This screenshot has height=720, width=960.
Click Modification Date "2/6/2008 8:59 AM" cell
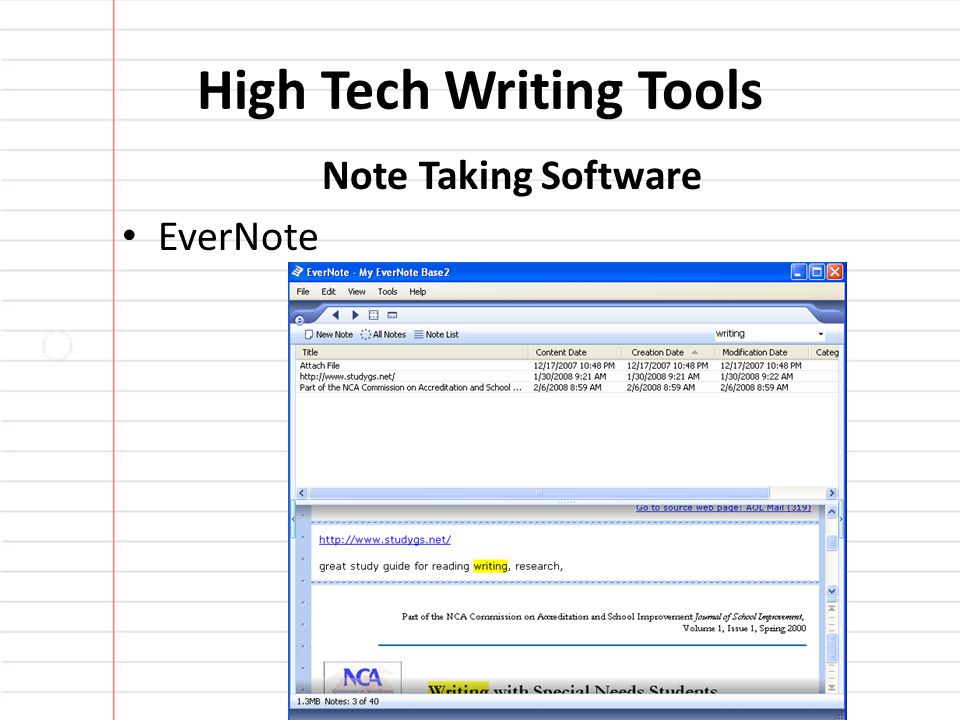coord(754,388)
